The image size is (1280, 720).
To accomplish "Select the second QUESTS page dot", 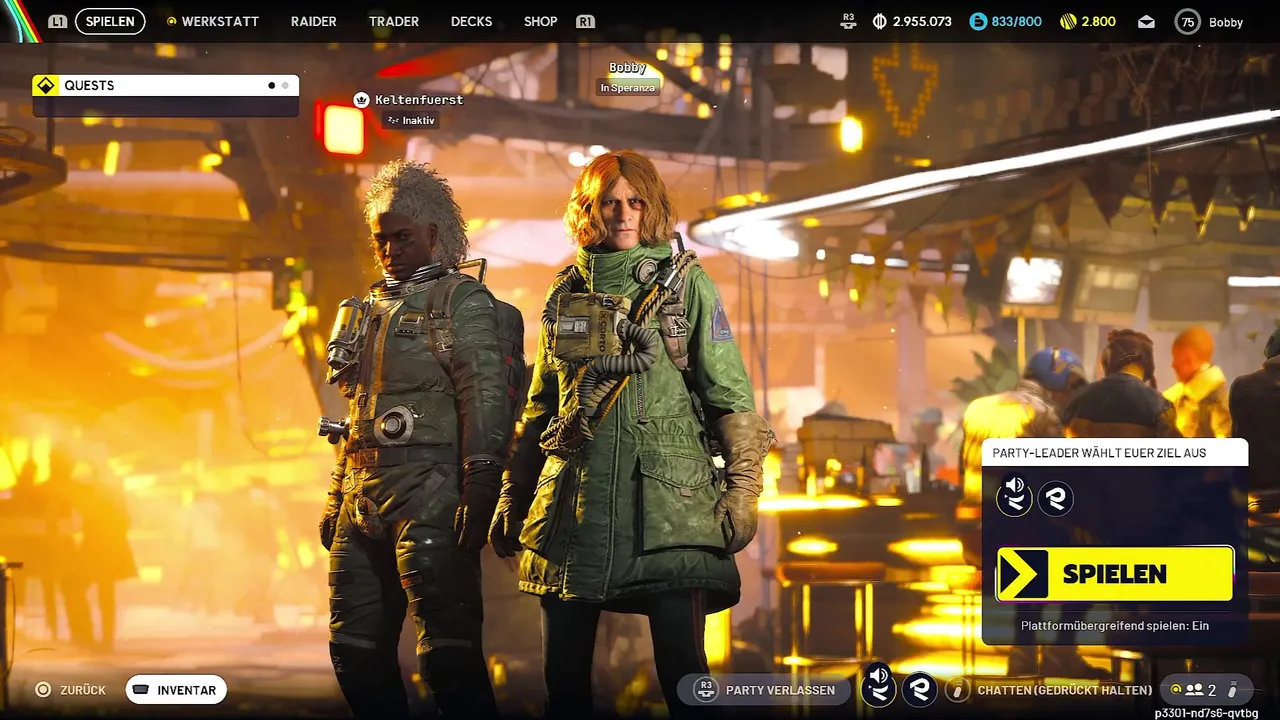I will 285,85.
